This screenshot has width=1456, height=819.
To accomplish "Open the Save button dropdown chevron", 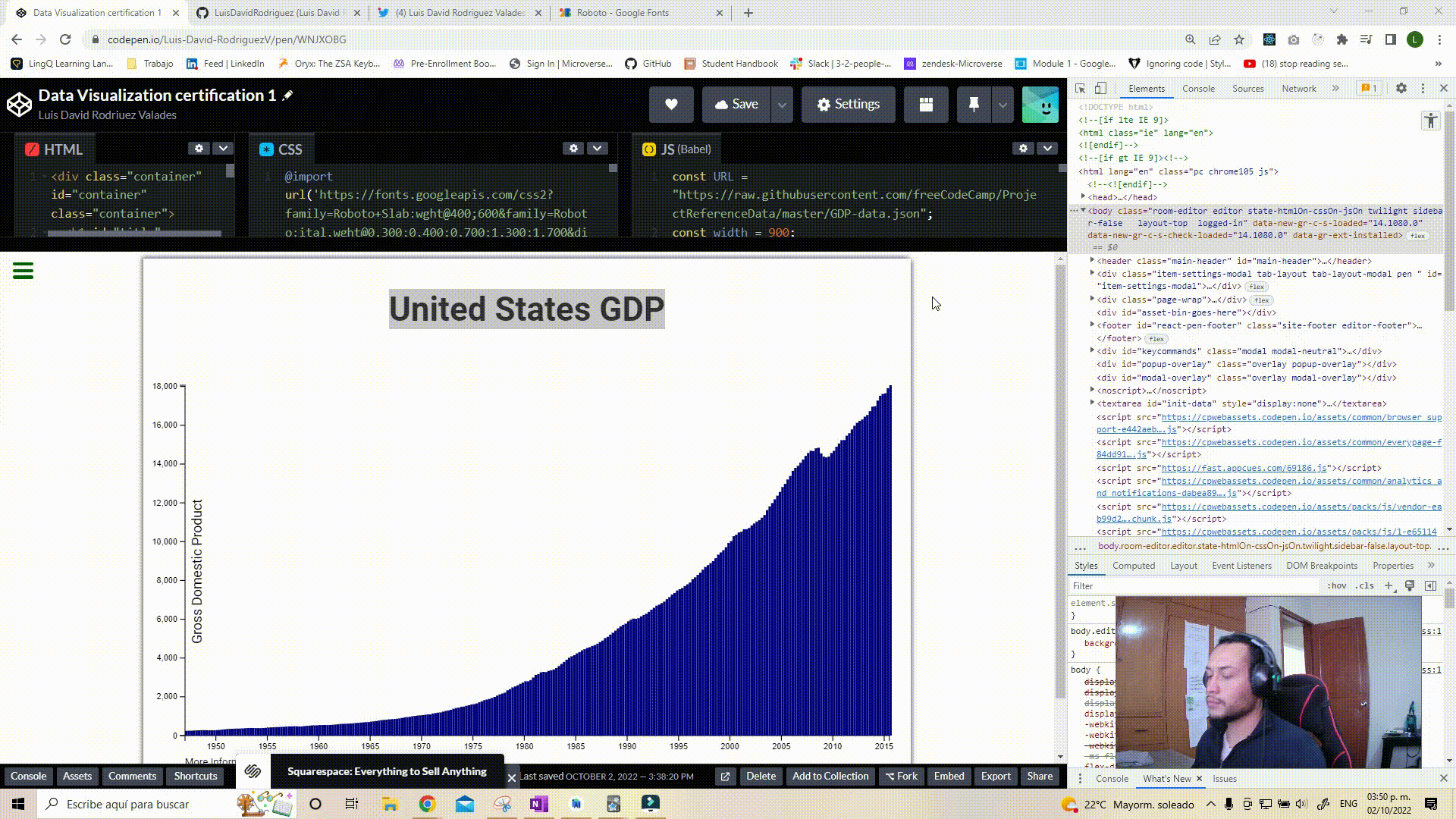I will click(782, 104).
